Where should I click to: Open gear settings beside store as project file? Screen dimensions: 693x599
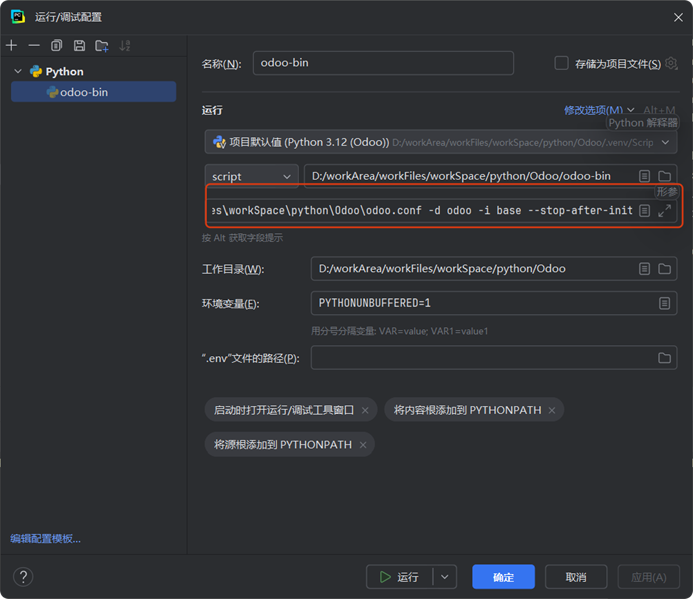671,63
